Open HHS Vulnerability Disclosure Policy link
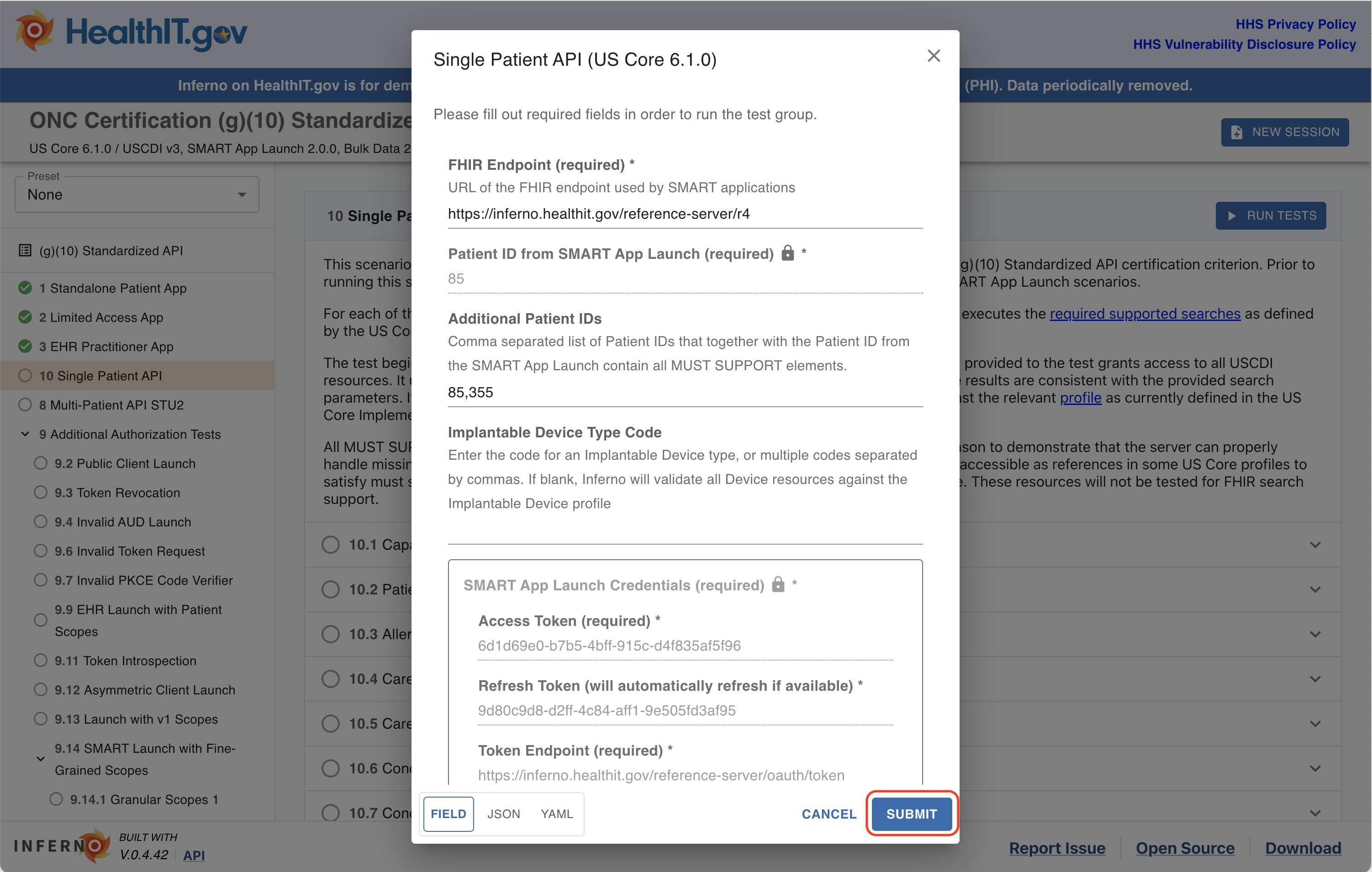Image resolution: width=1372 pixels, height=872 pixels. click(1244, 44)
